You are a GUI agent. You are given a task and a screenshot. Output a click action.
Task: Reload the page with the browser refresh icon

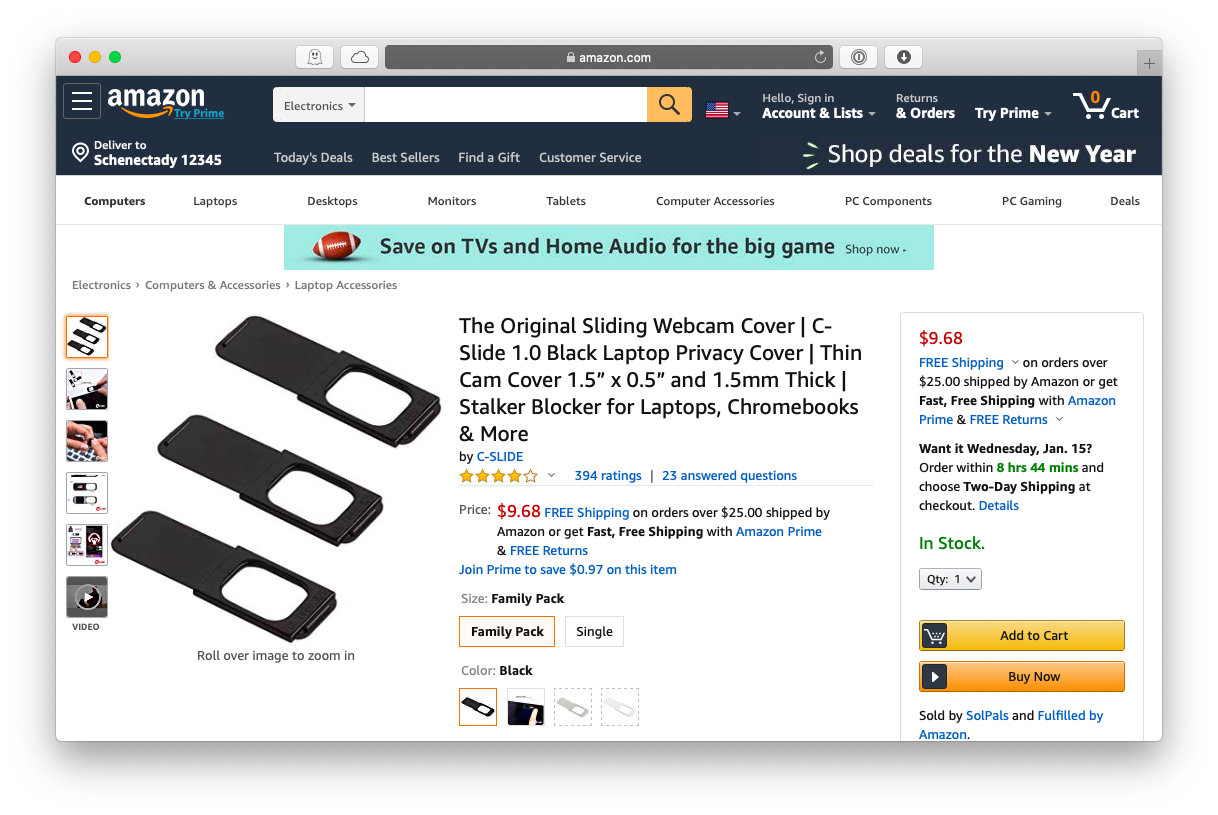819,57
